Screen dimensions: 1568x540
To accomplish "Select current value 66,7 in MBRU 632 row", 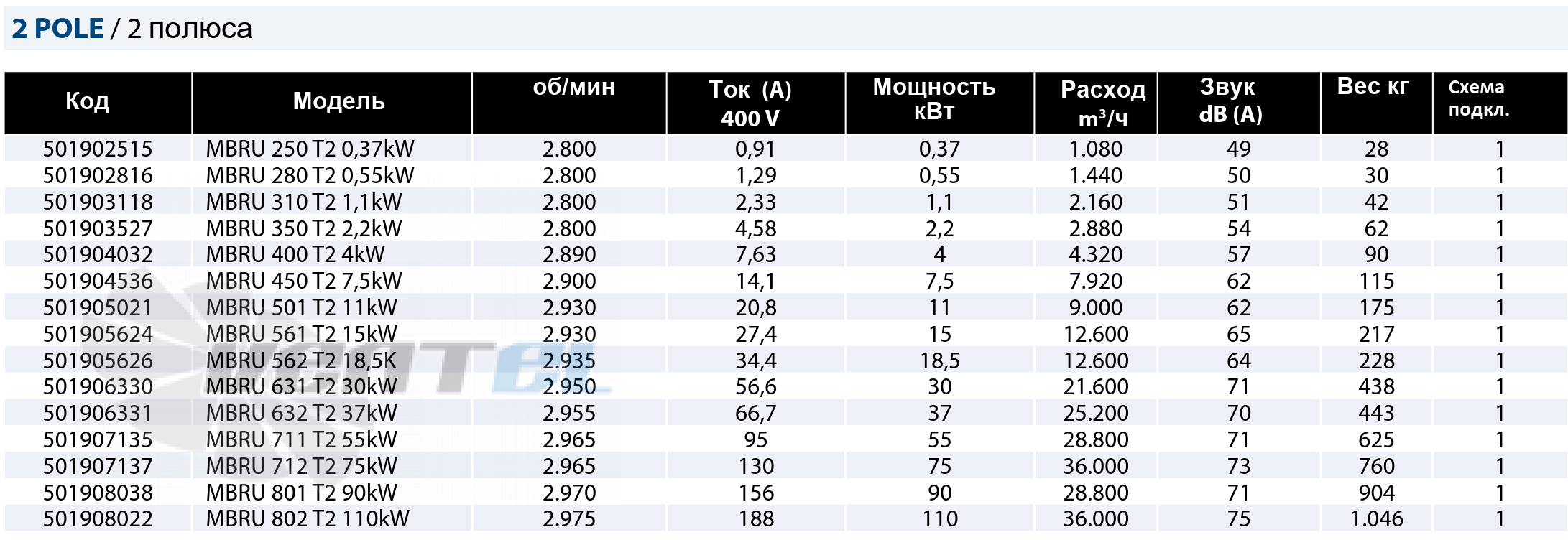I will click(x=756, y=413).
